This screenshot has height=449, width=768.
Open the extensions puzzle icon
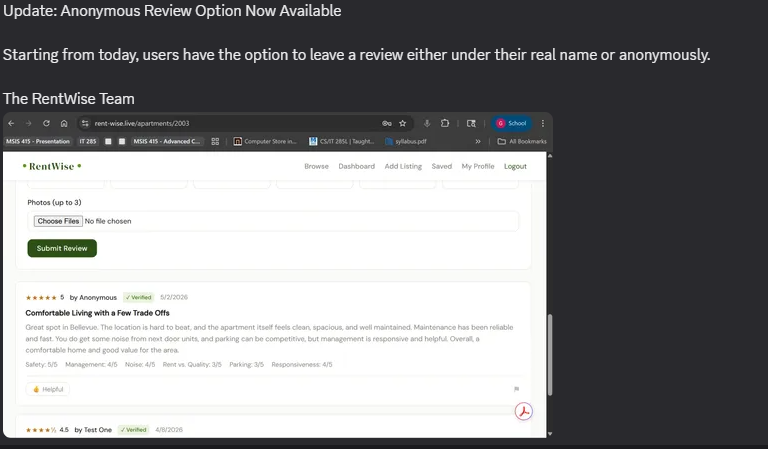pyautogui.click(x=445, y=123)
